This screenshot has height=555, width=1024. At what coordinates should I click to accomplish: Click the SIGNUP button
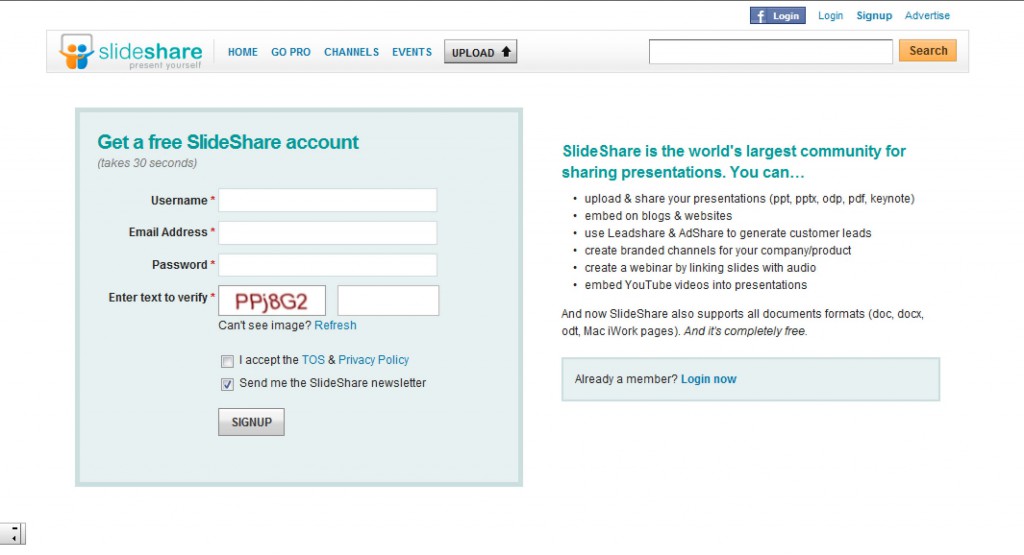click(x=251, y=422)
